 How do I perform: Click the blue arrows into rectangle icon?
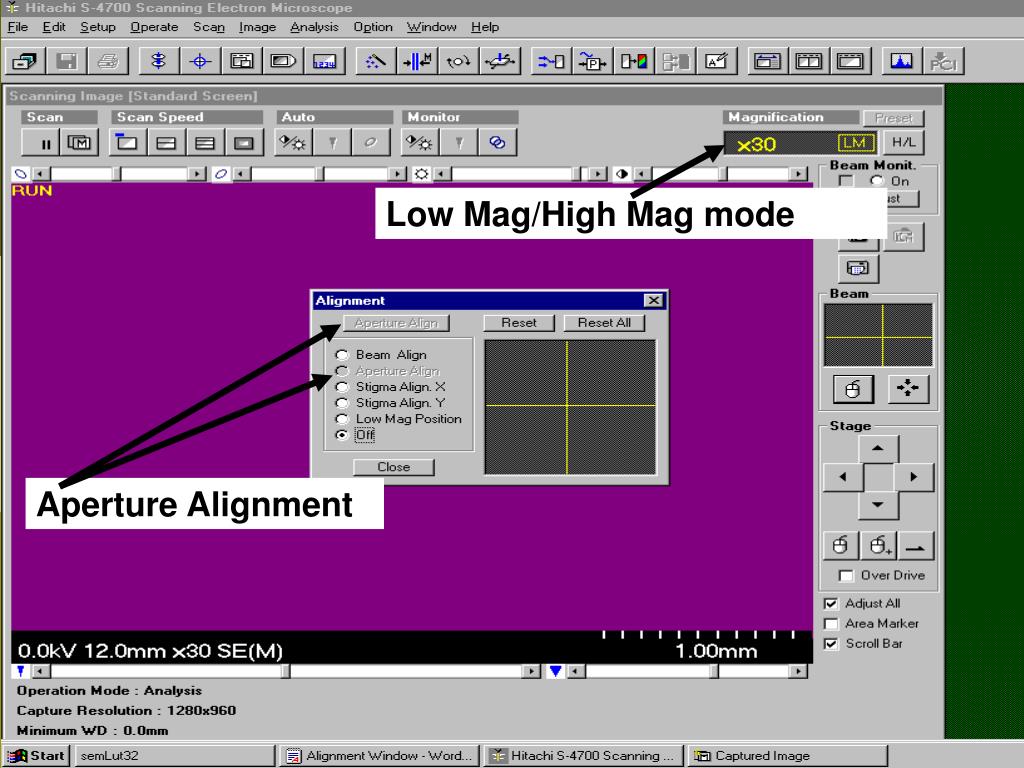click(x=551, y=61)
